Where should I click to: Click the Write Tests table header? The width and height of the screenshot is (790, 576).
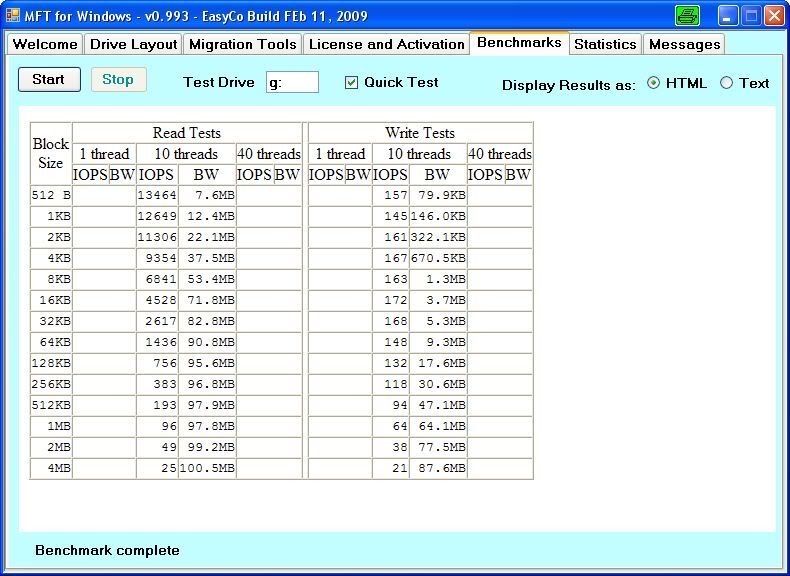[420, 133]
